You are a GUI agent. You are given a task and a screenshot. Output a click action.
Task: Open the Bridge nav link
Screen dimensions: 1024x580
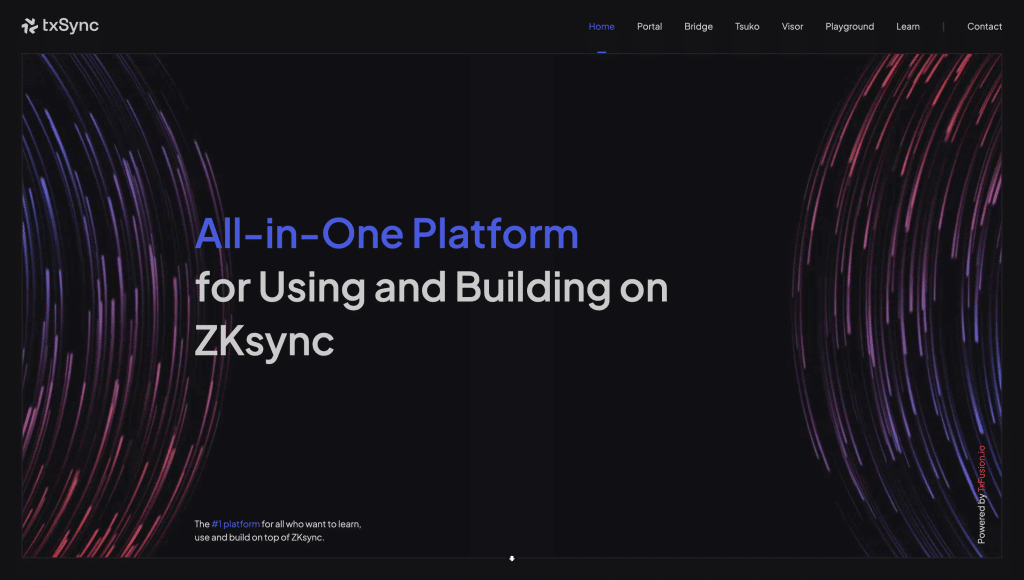pos(698,27)
